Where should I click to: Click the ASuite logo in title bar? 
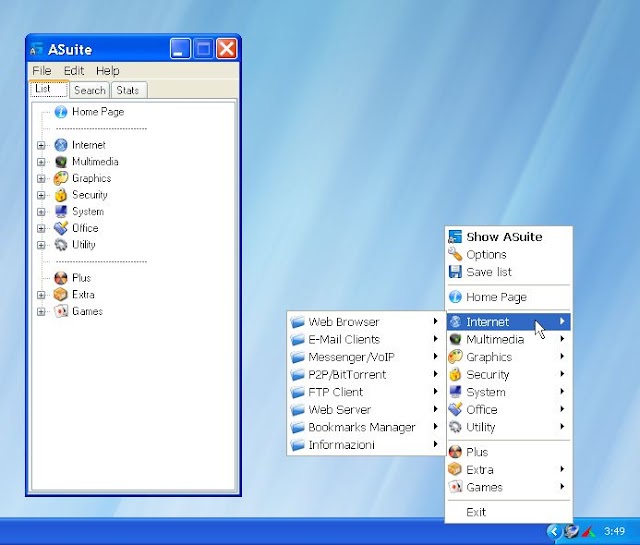tap(36, 49)
